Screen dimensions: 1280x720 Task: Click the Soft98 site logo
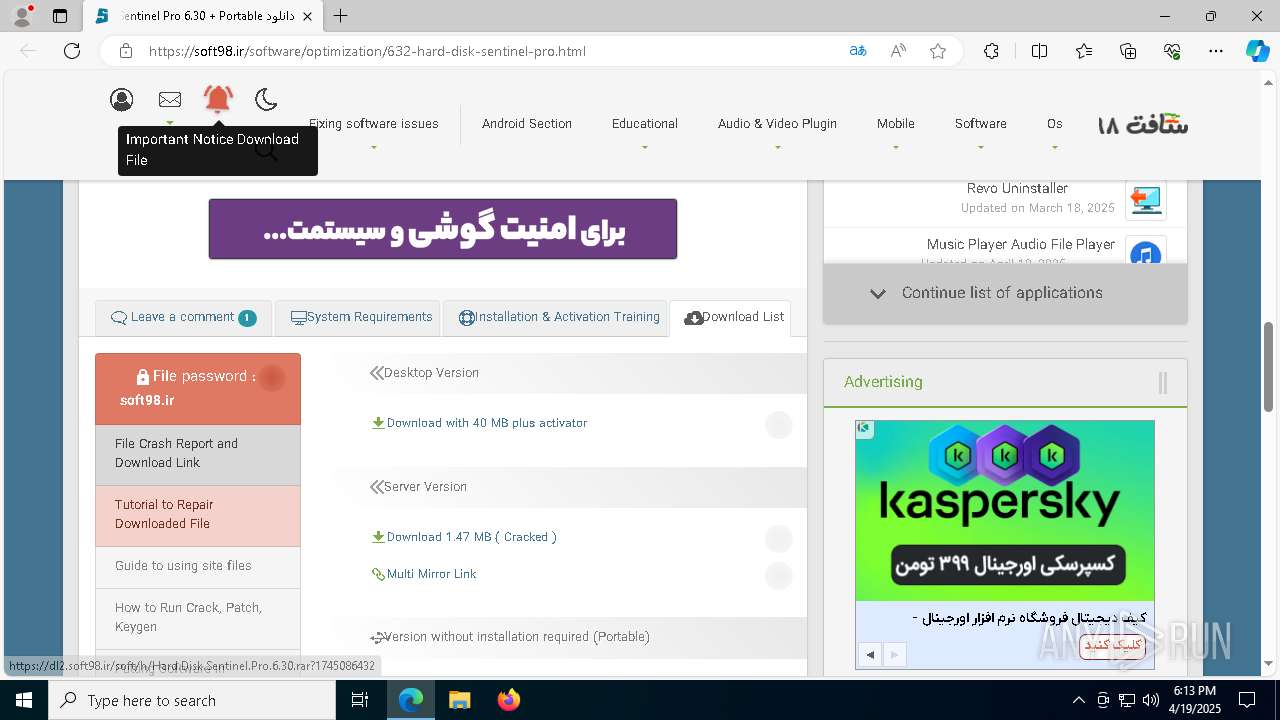1143,125
